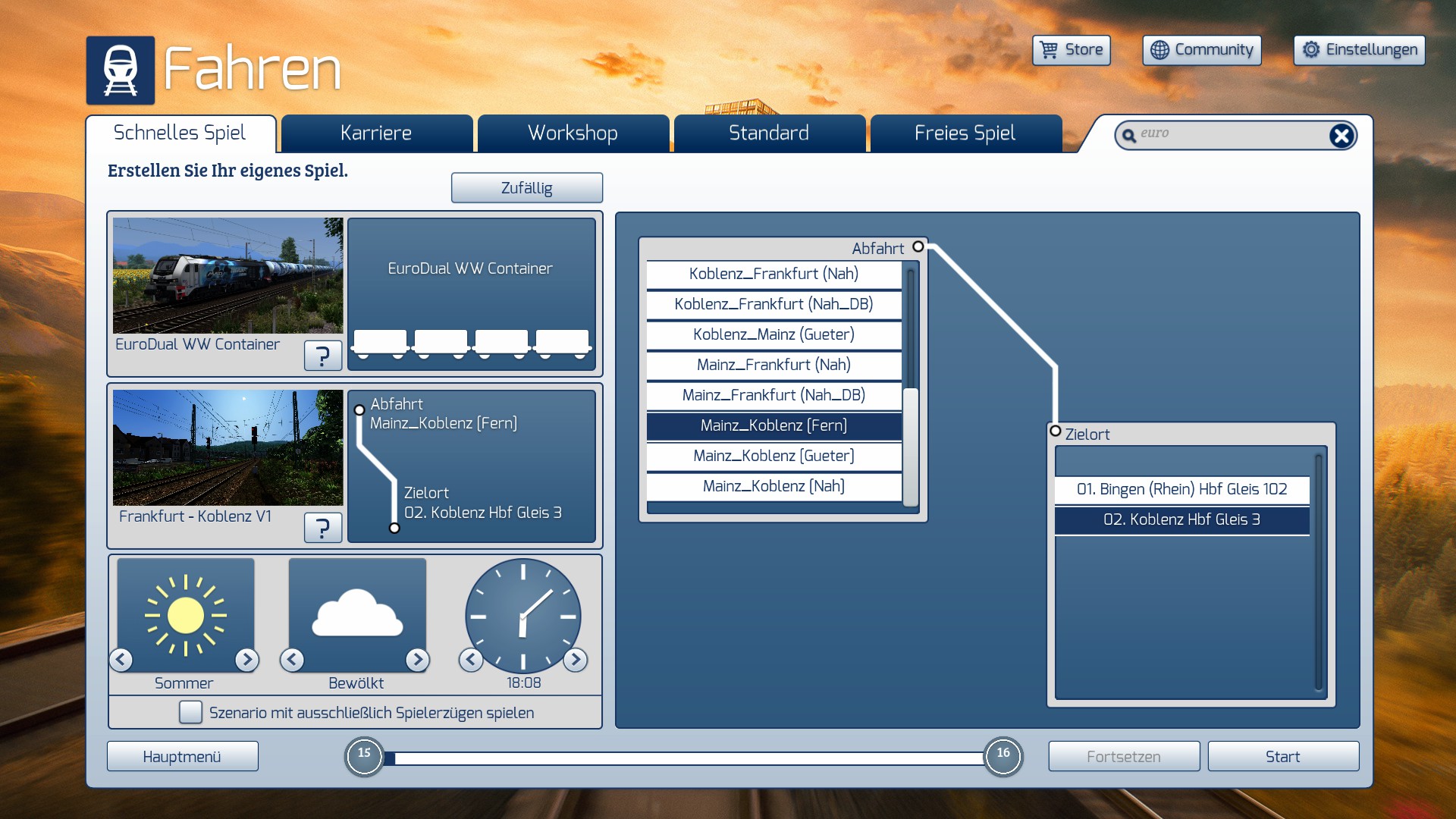Screen dimensions: 1456x819
Task: Select next weather option arrow
Action: [x=417, y=660]
